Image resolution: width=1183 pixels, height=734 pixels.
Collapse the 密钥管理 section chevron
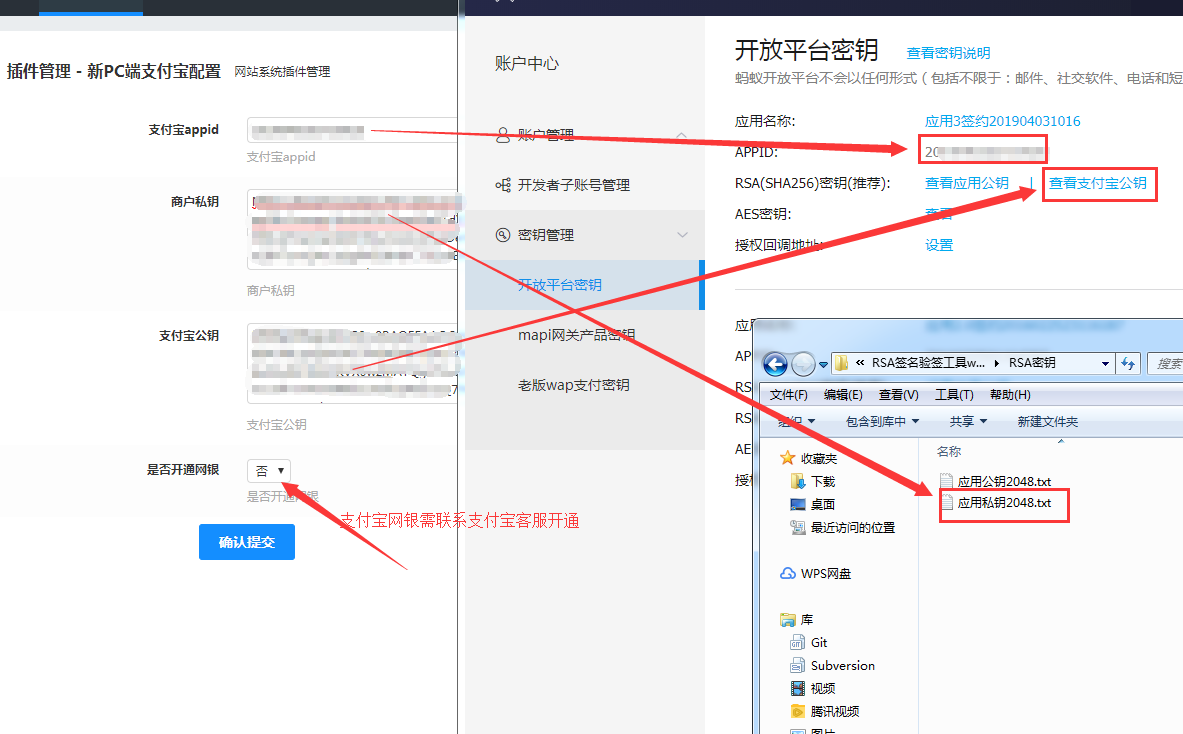coord(683,235)
